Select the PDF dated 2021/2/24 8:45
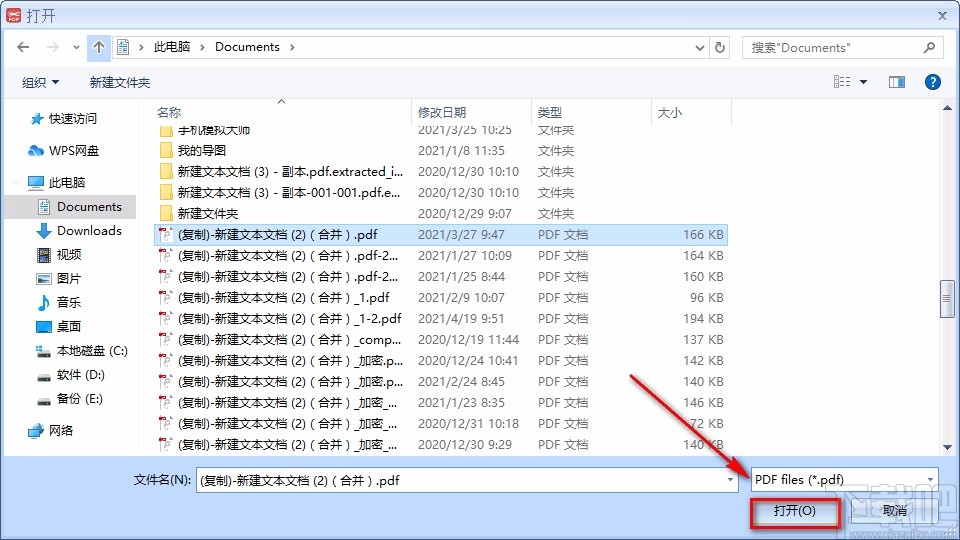Viewport: 960px width, 540px height. tap(441, 381)
